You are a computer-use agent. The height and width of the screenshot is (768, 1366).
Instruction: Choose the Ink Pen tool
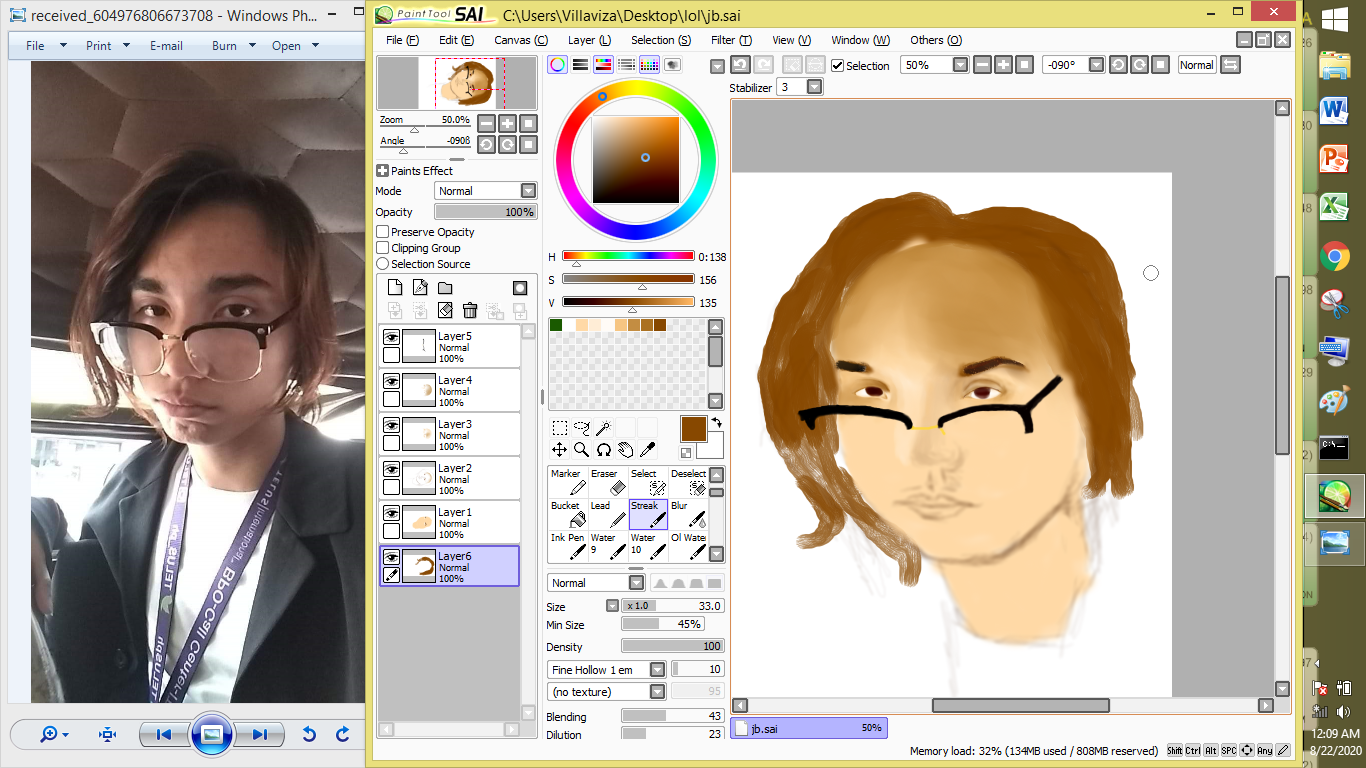(x=567, y=546)
